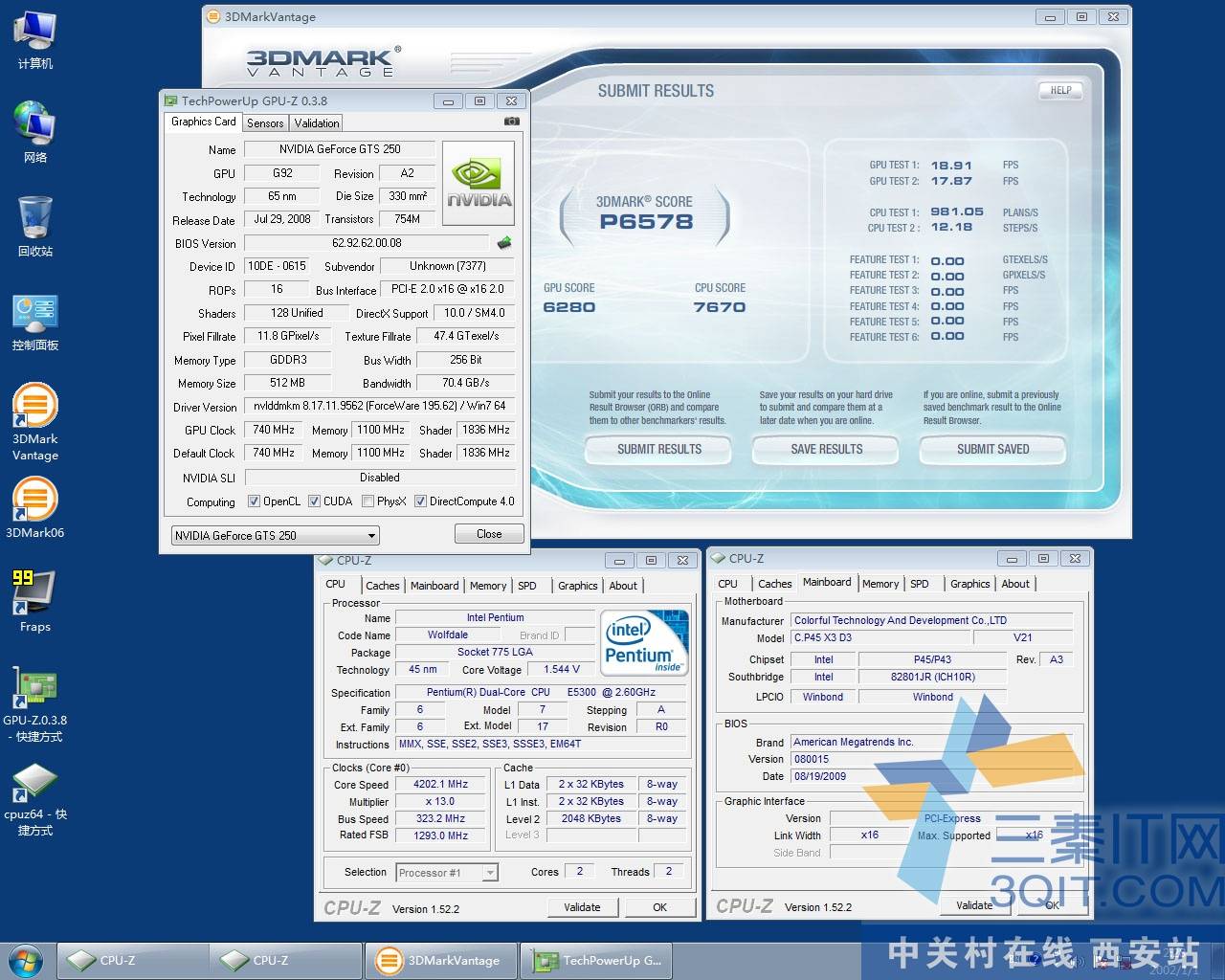Toggle the OpenCL checkbox in GPU-Z

coord(254,501)
